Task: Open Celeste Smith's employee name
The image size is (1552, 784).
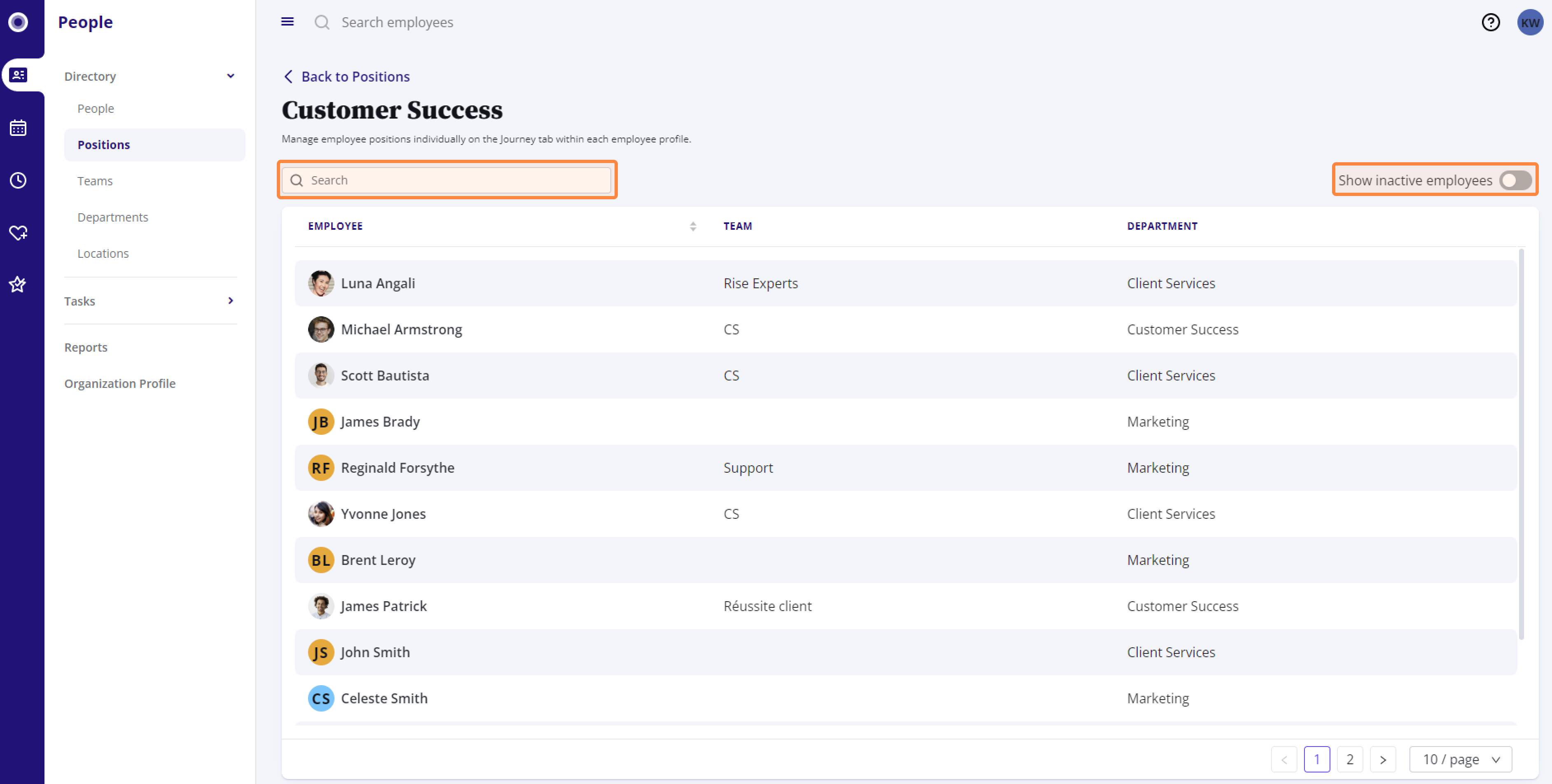Action: (384, 698)
